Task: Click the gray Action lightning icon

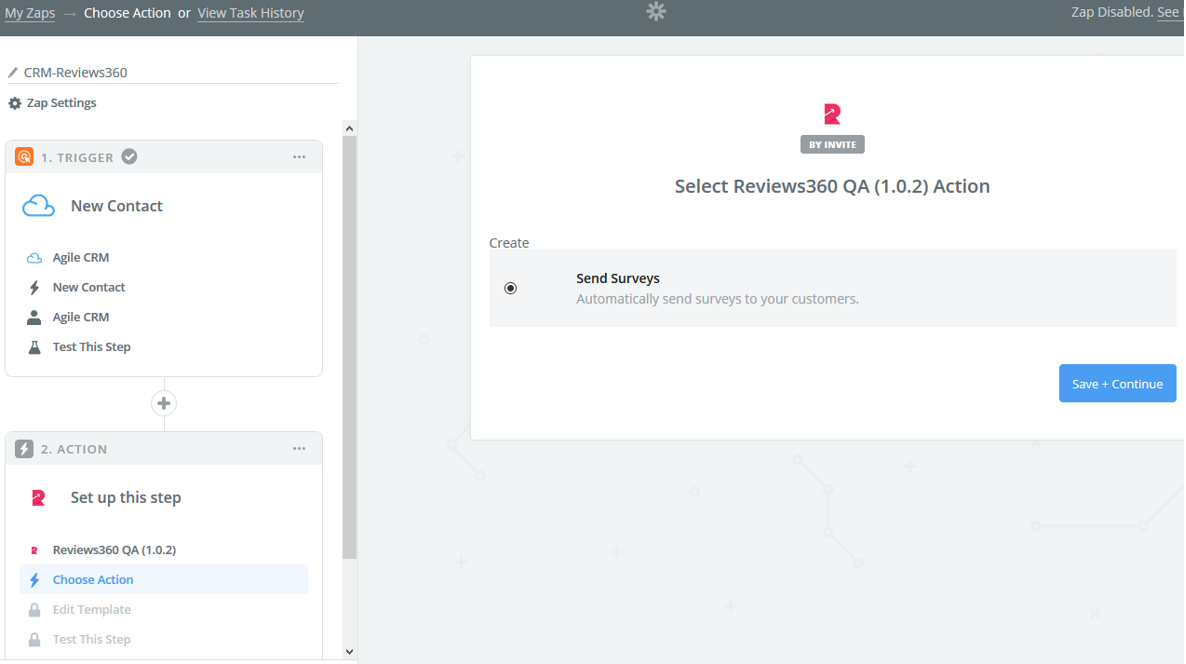Action: tap(24, 448)
